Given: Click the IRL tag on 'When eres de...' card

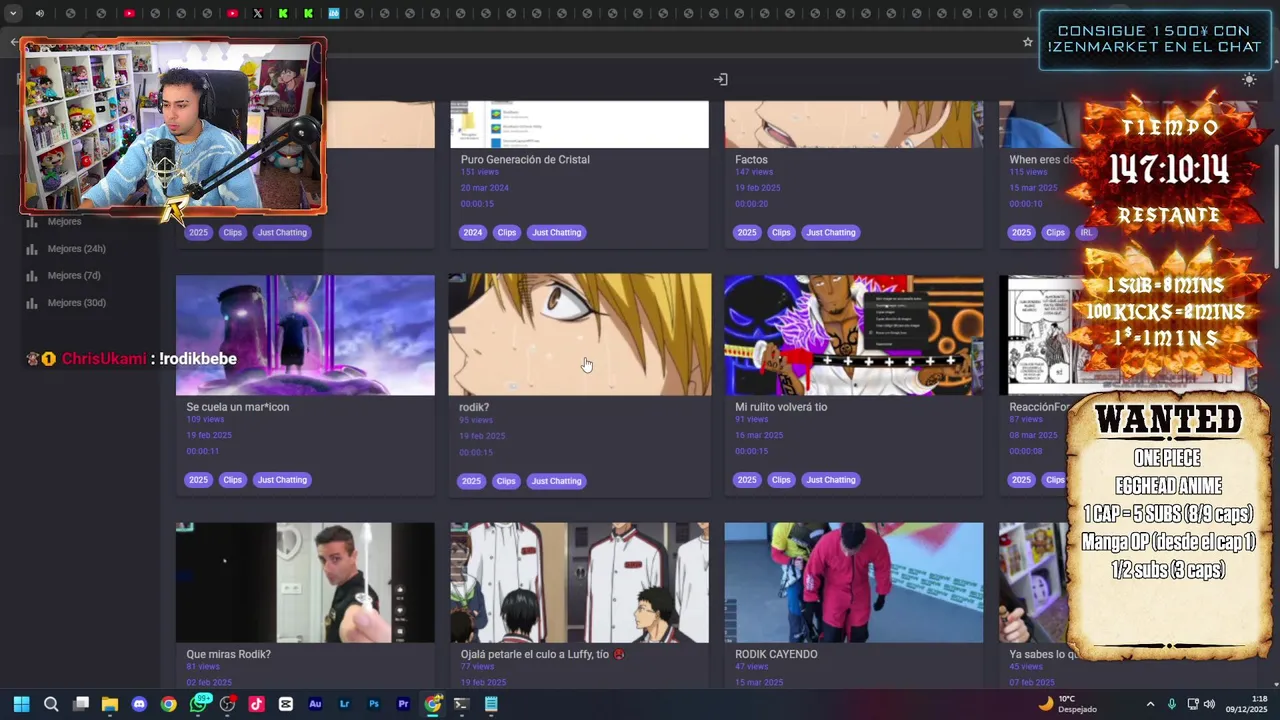Looking at the screenshot, I should coord(1086,232).
